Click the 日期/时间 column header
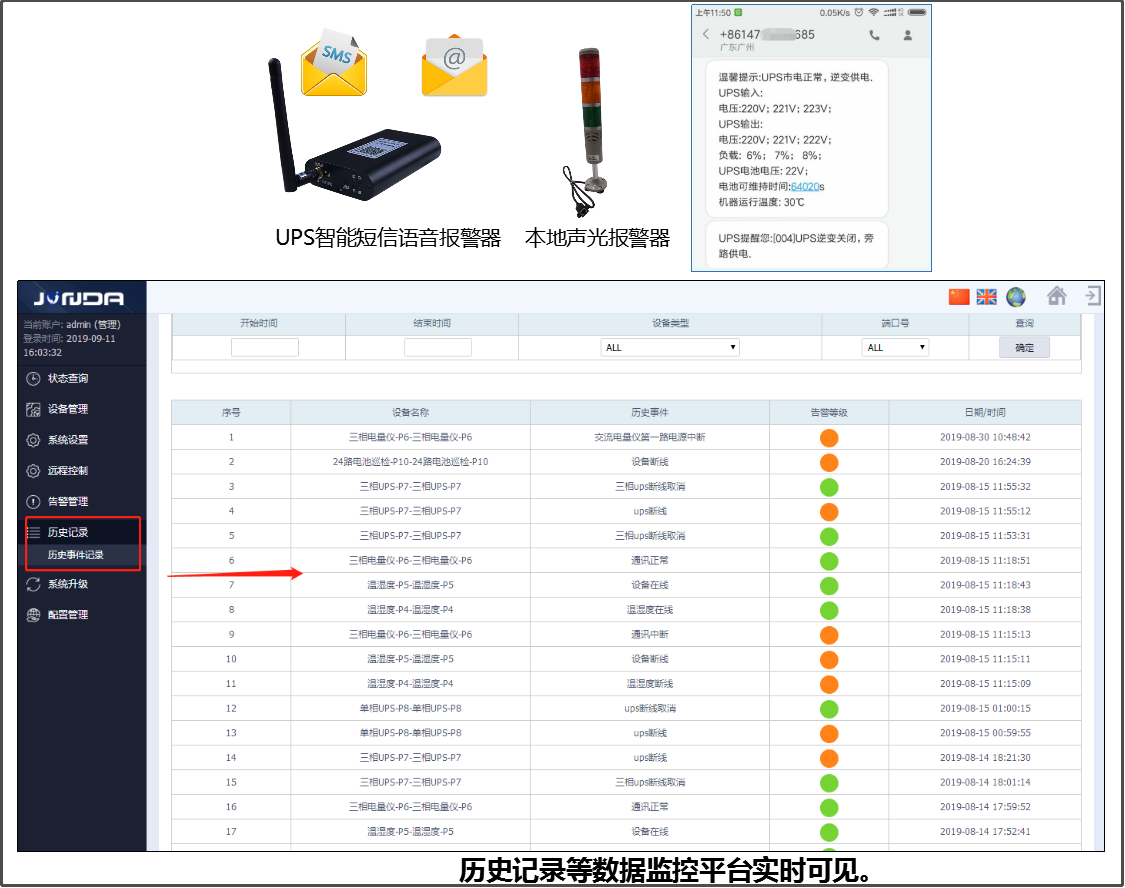1125x888 pixels. click(985, 412)
